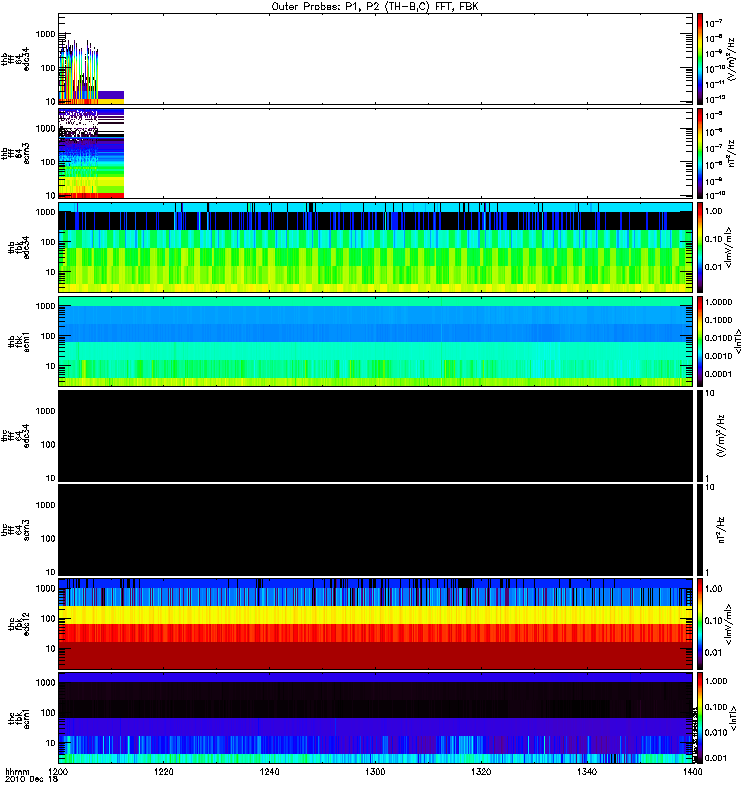The image size is (750, 800).
Task: Click the 'thb fbk scm1' y-axis label
Action: tap(19, 341)
